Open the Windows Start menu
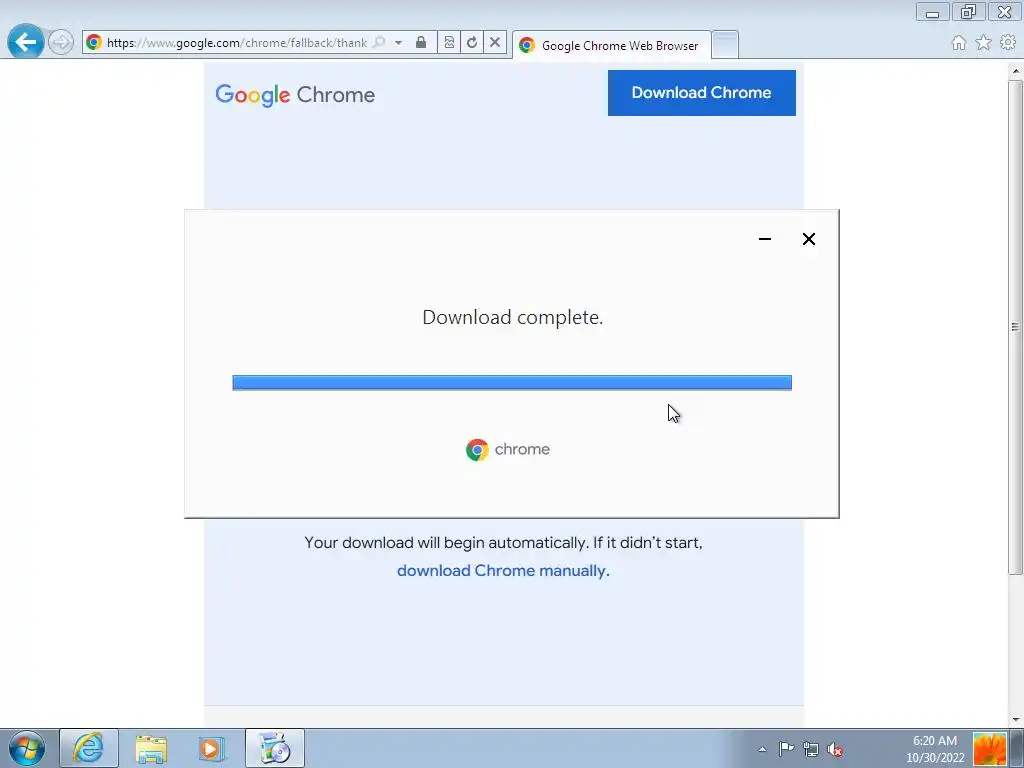This screenshot has width=1024, height=768. pos(27,748)
